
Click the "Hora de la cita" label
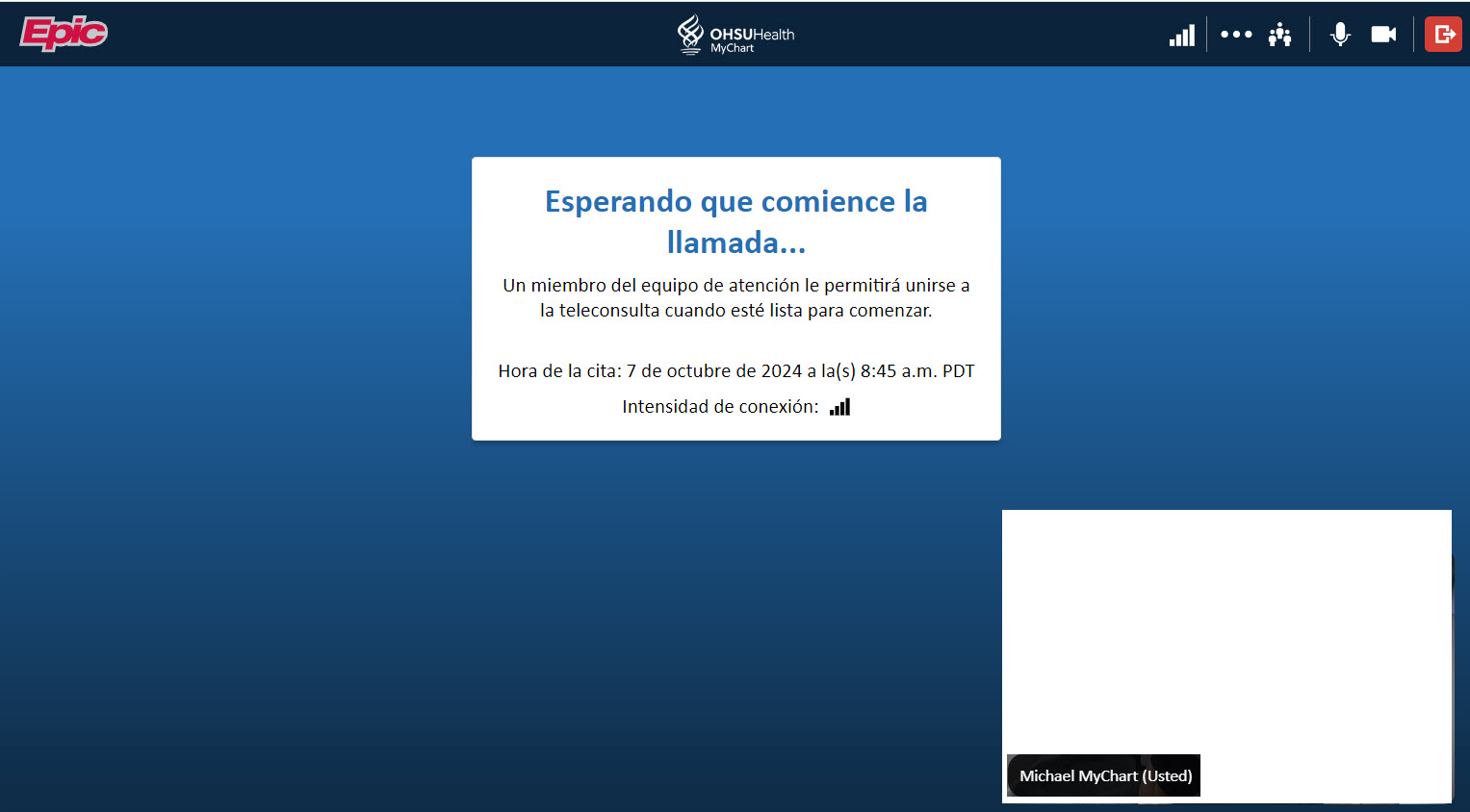(x=558, y=371)
